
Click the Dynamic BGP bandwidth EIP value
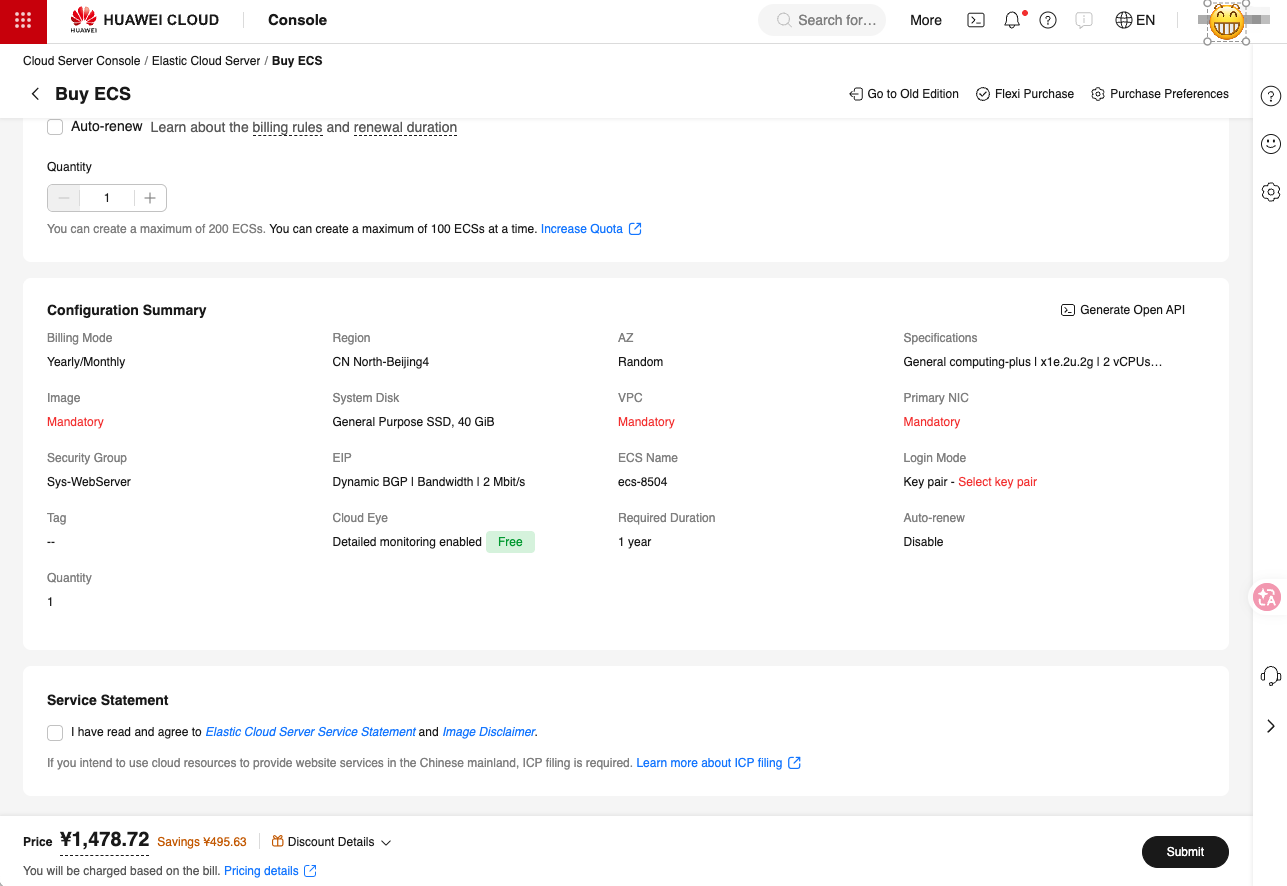[429, 482]
